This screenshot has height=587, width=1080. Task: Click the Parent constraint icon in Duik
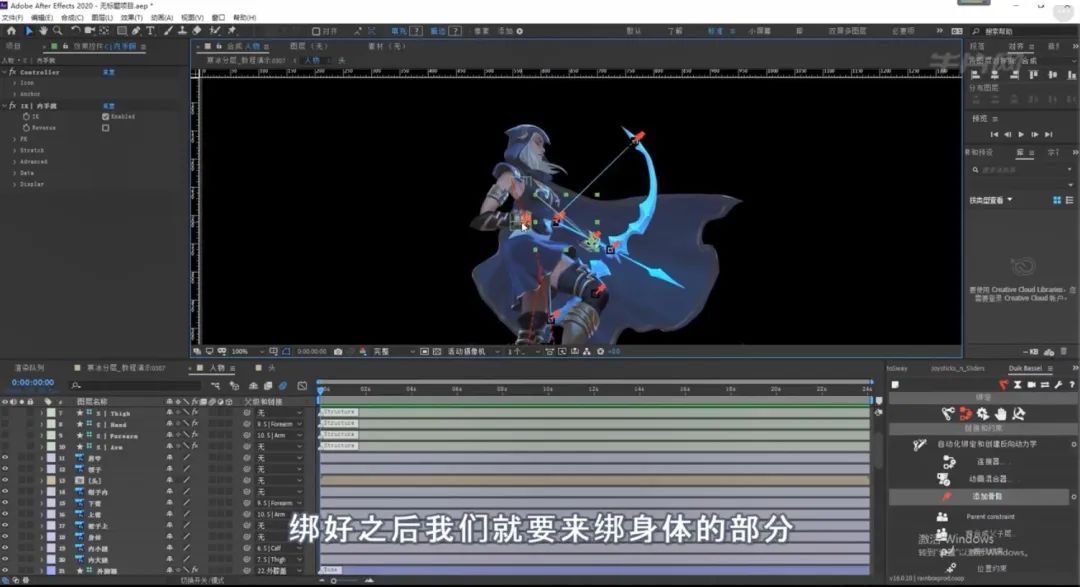pos(942,516)
